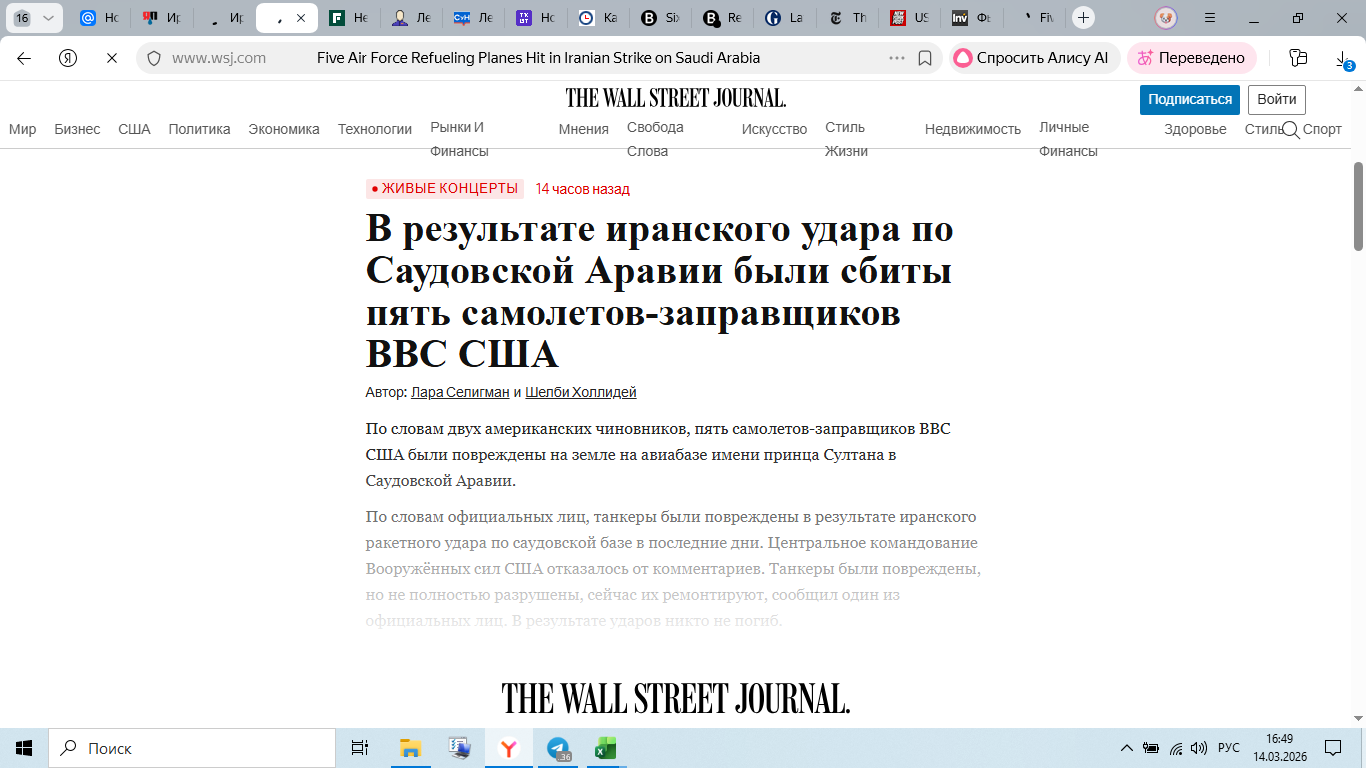The height and width of the screenshot is (768, 1366).
Task: Open the Политика section
Action: tap(199, 129)
